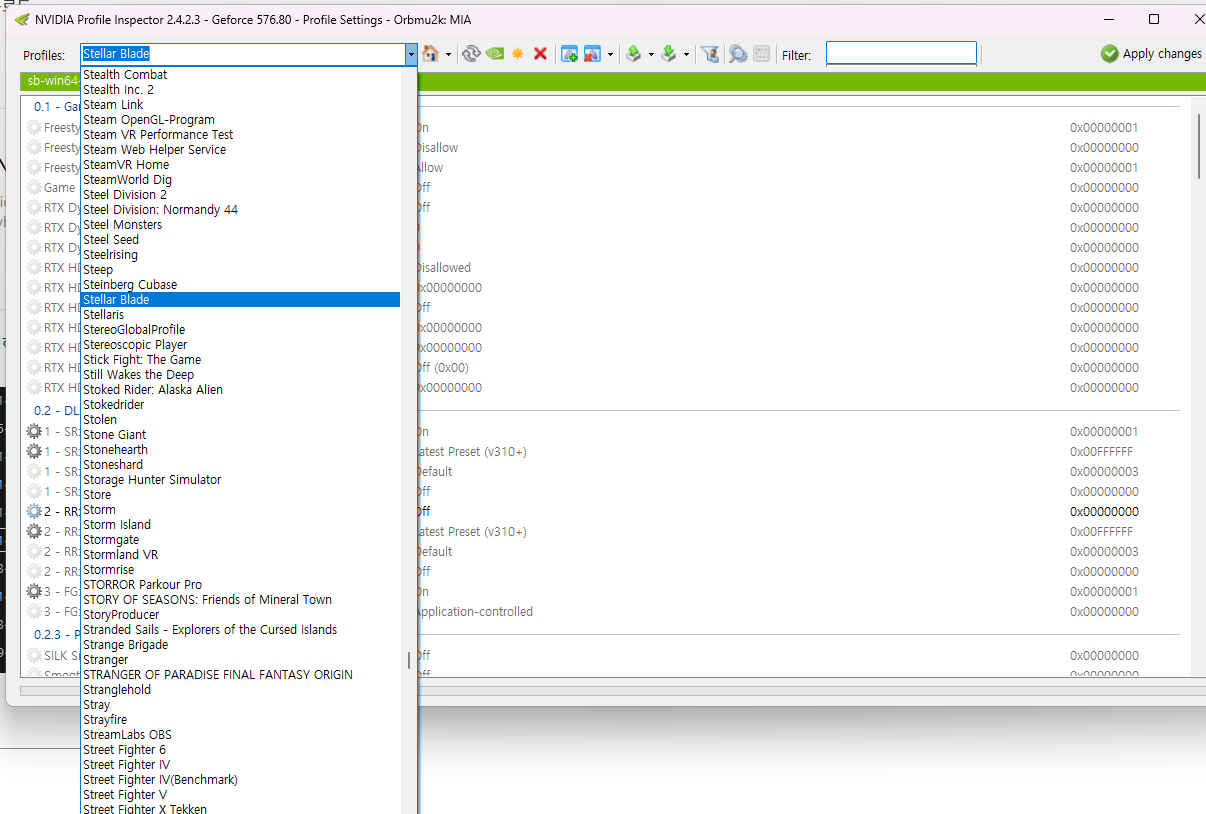Click the Disallowed setting value

coord(443,268)
